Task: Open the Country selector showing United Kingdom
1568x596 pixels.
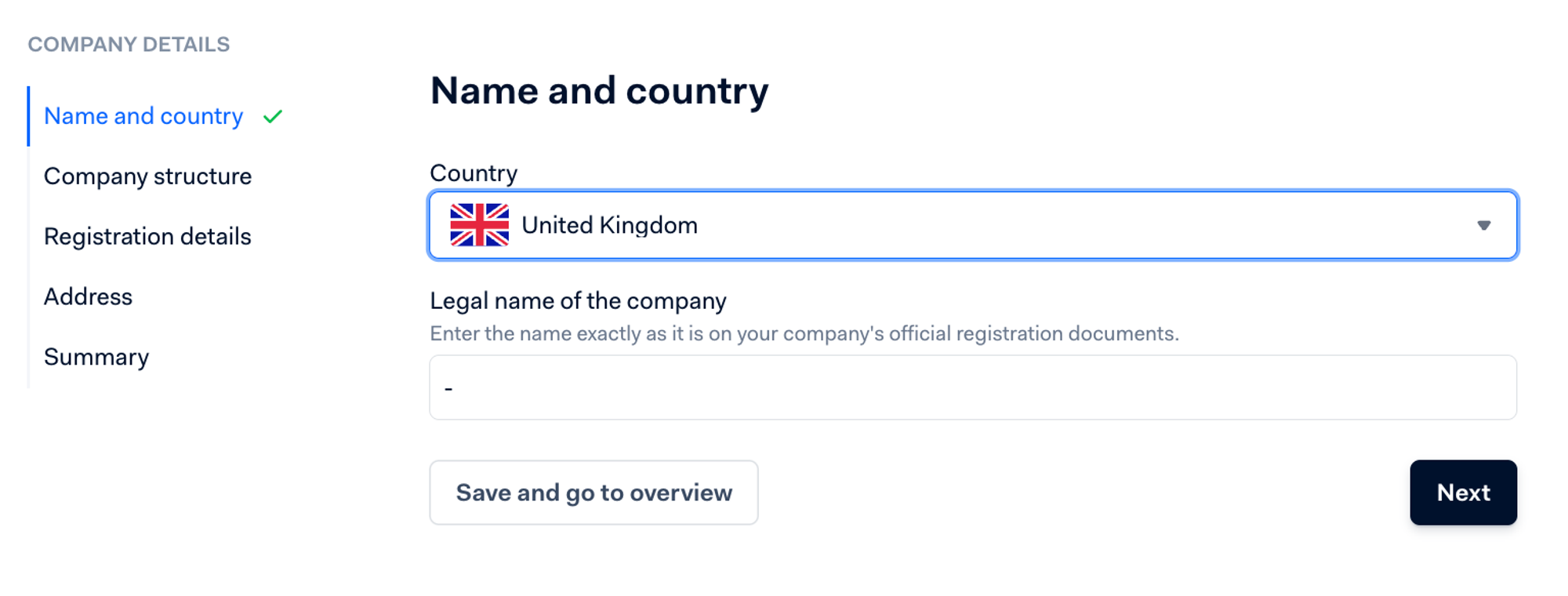Action: [x=972, y=226]
